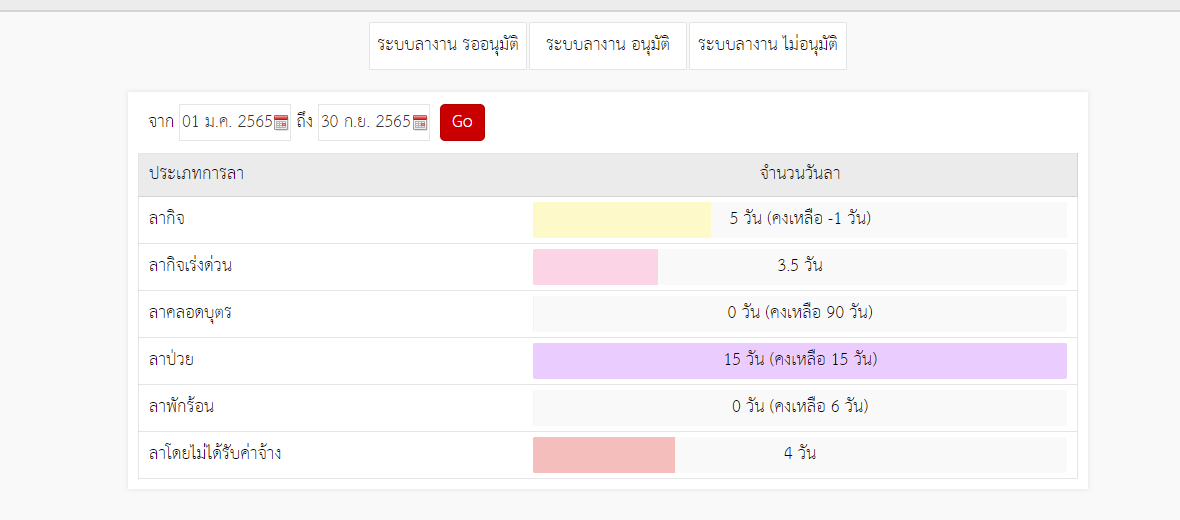Click the 0 วัน (คงเหลือ 6 วัน) bar

(x=800, y=408)
